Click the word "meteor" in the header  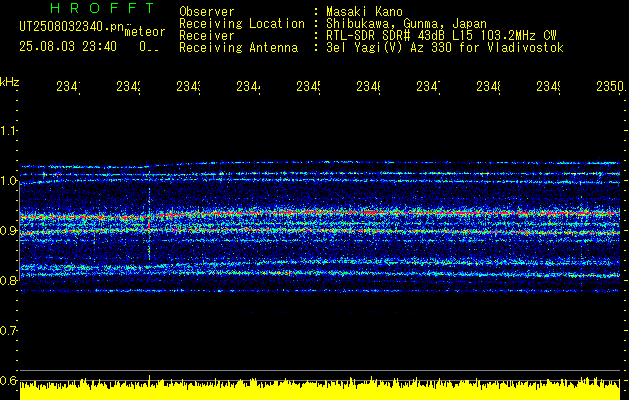pyautogui.click(x=144, y=32)
